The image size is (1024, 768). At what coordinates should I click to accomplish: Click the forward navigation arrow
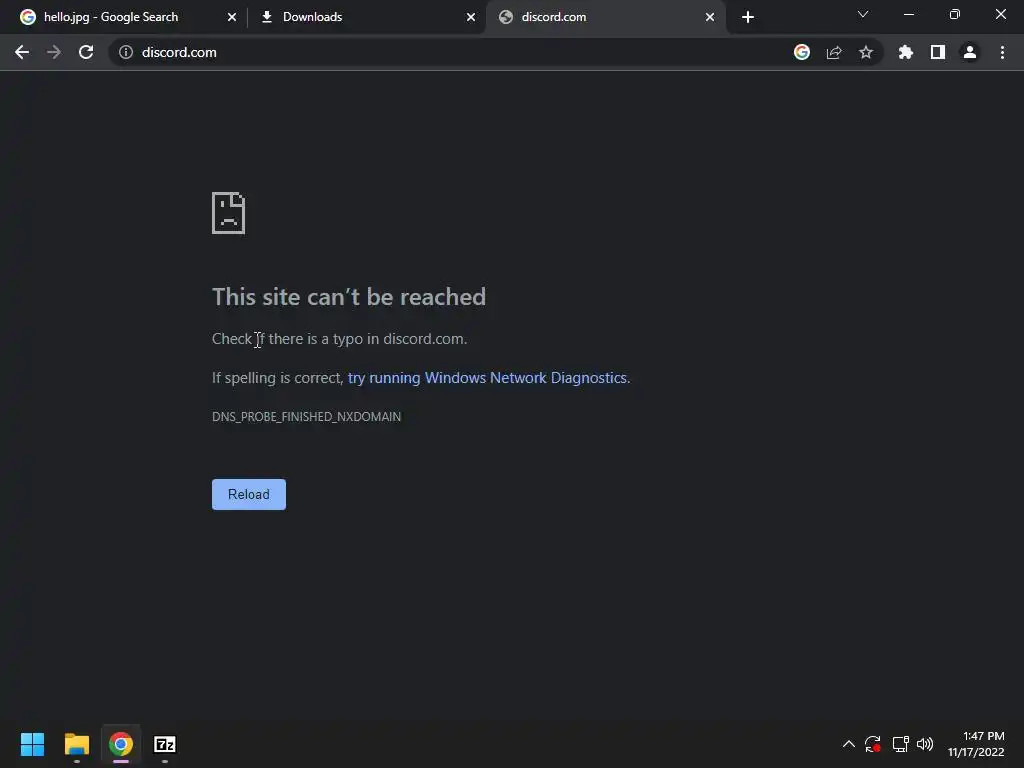54,52
